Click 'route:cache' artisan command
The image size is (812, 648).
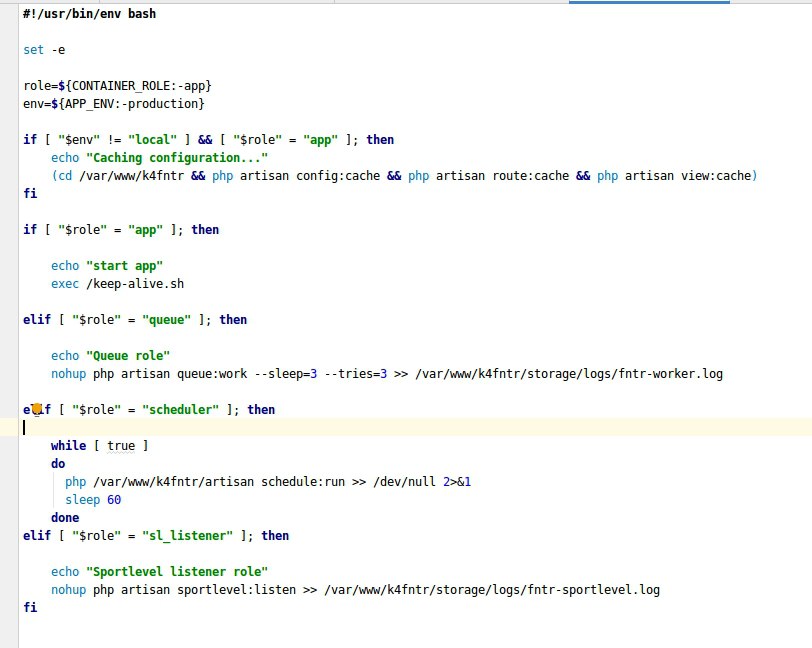[530, 176]
